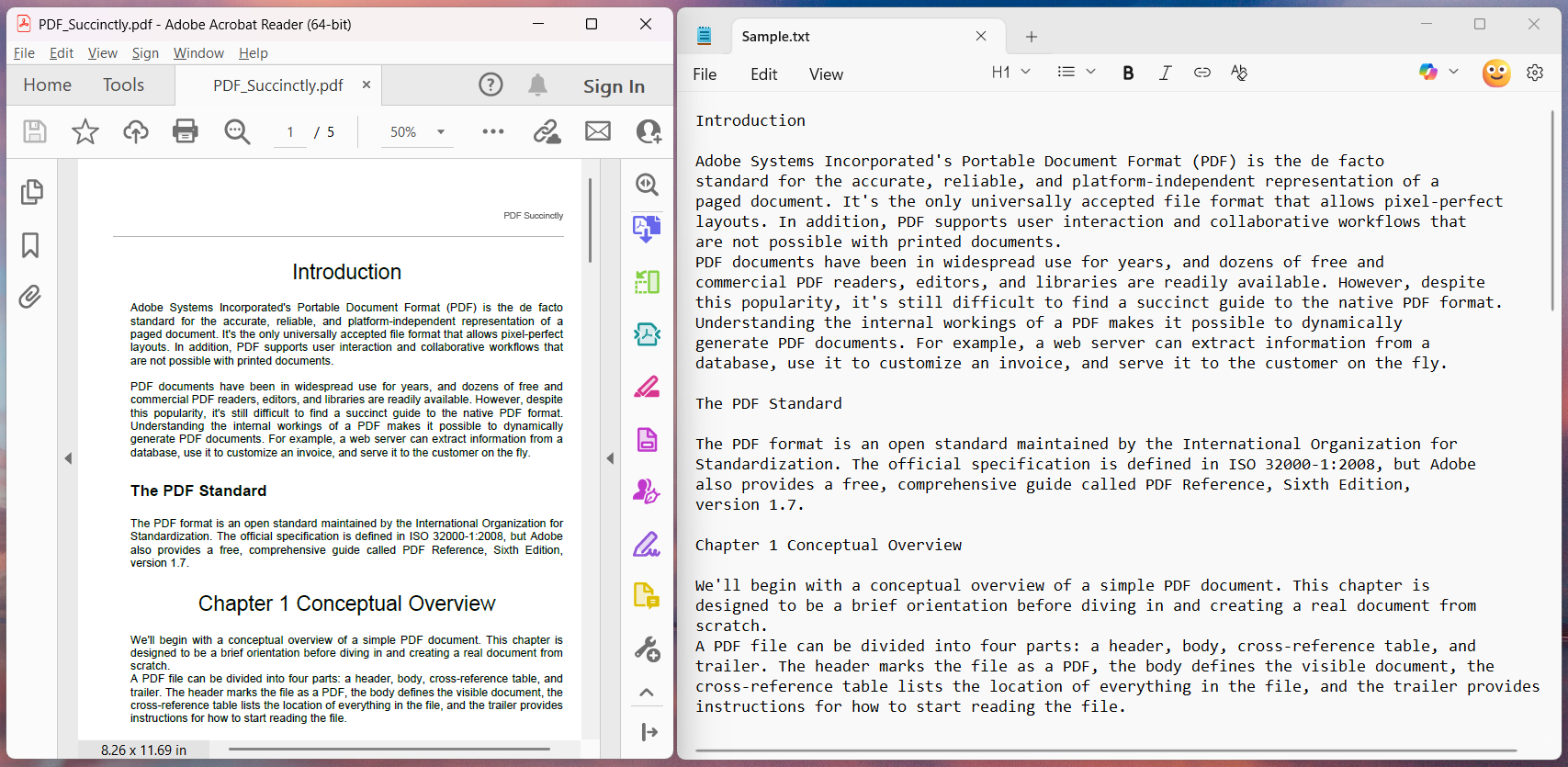The width and height of the screenshot is (1568, 767).
Task: Open the Edit PDF pink tool icon
Action: coord(647,387)
